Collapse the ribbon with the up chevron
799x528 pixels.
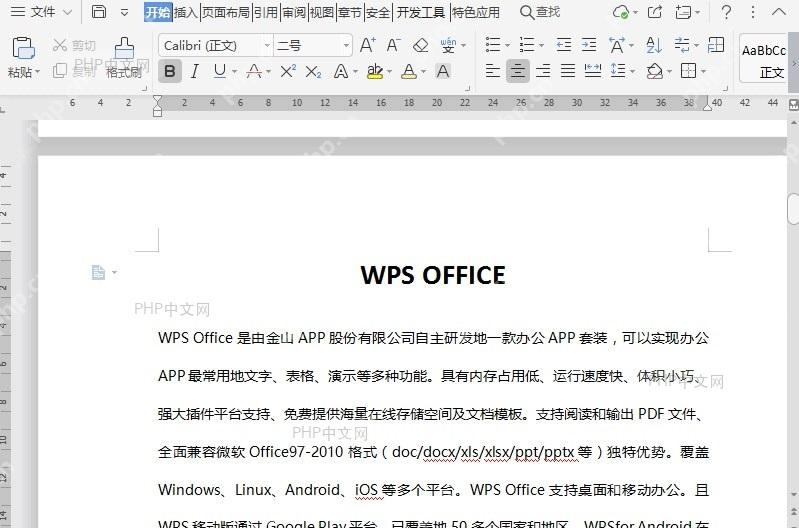point(779,12)
